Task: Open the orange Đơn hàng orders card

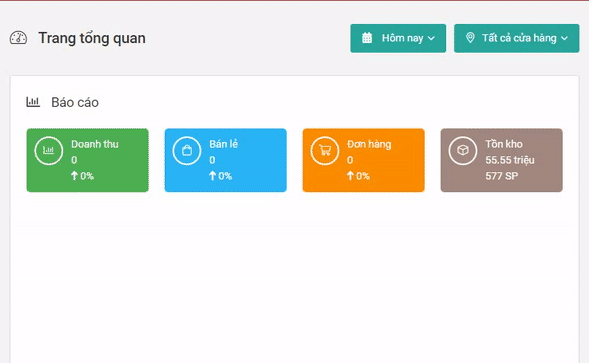Action: (x=364, y=160)
